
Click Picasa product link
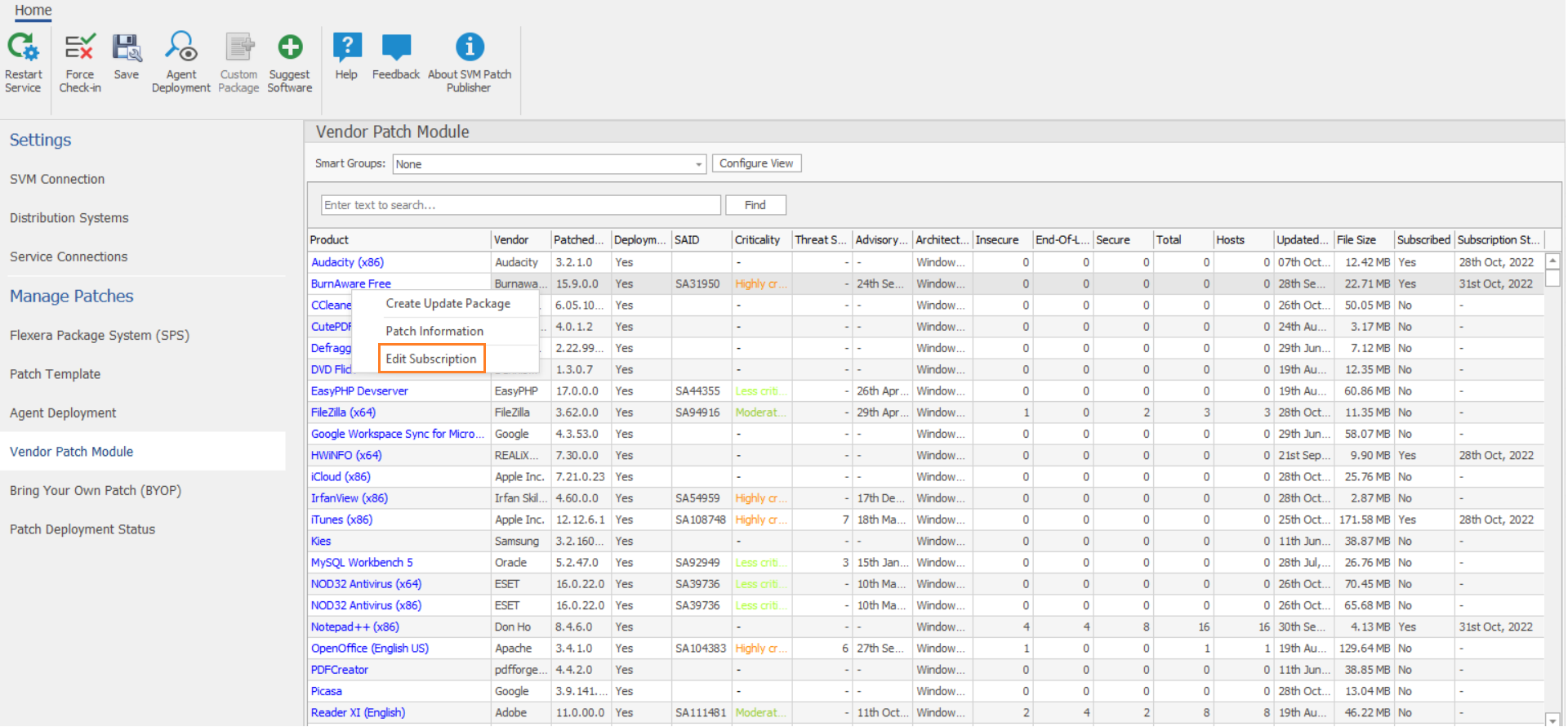(x=327, y=691)
